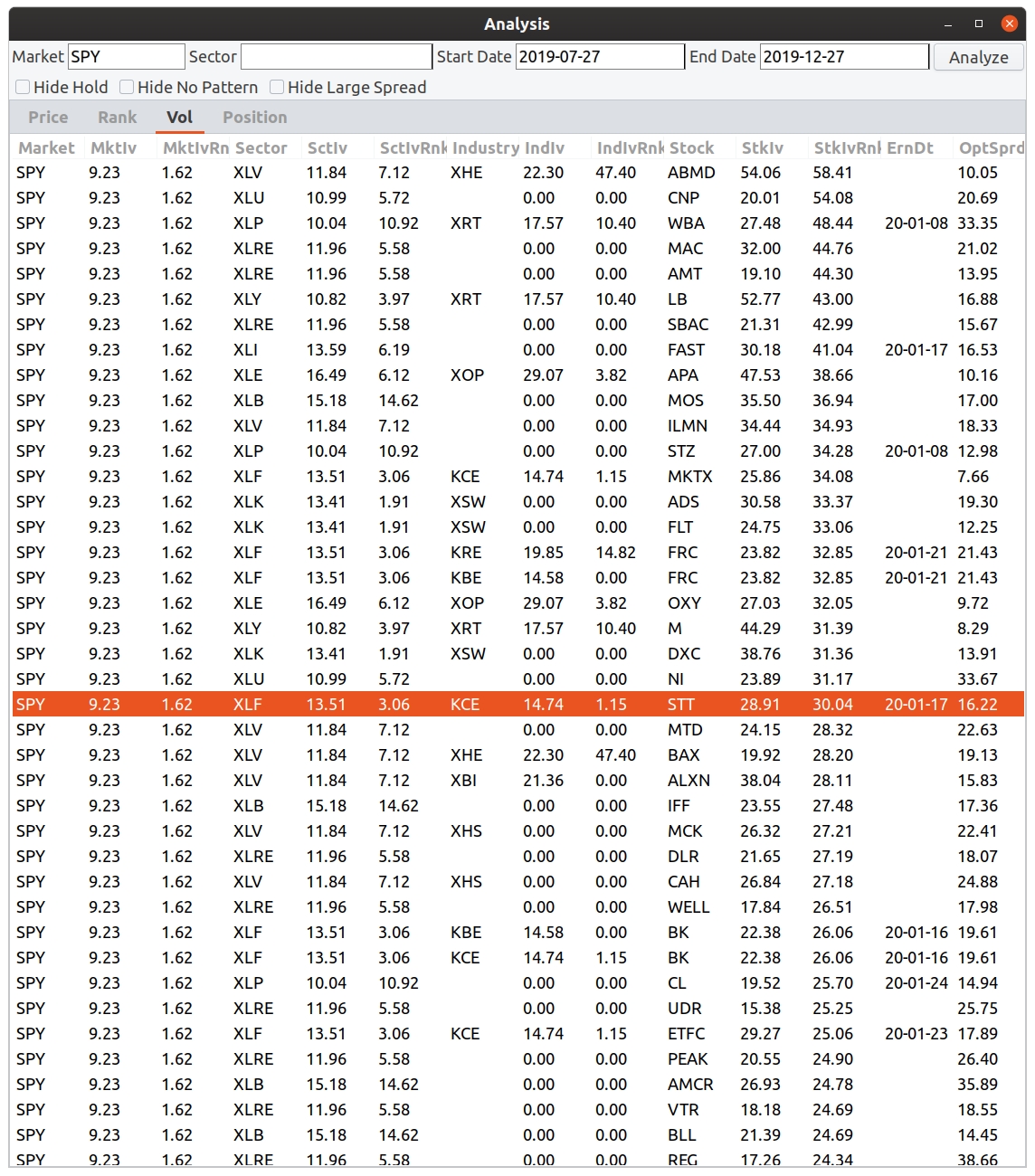Click the AMT stock cell
Image resolution: width=1035 pixels, height=1176 pixels.
pyautogui.click(x=685, y=274)
